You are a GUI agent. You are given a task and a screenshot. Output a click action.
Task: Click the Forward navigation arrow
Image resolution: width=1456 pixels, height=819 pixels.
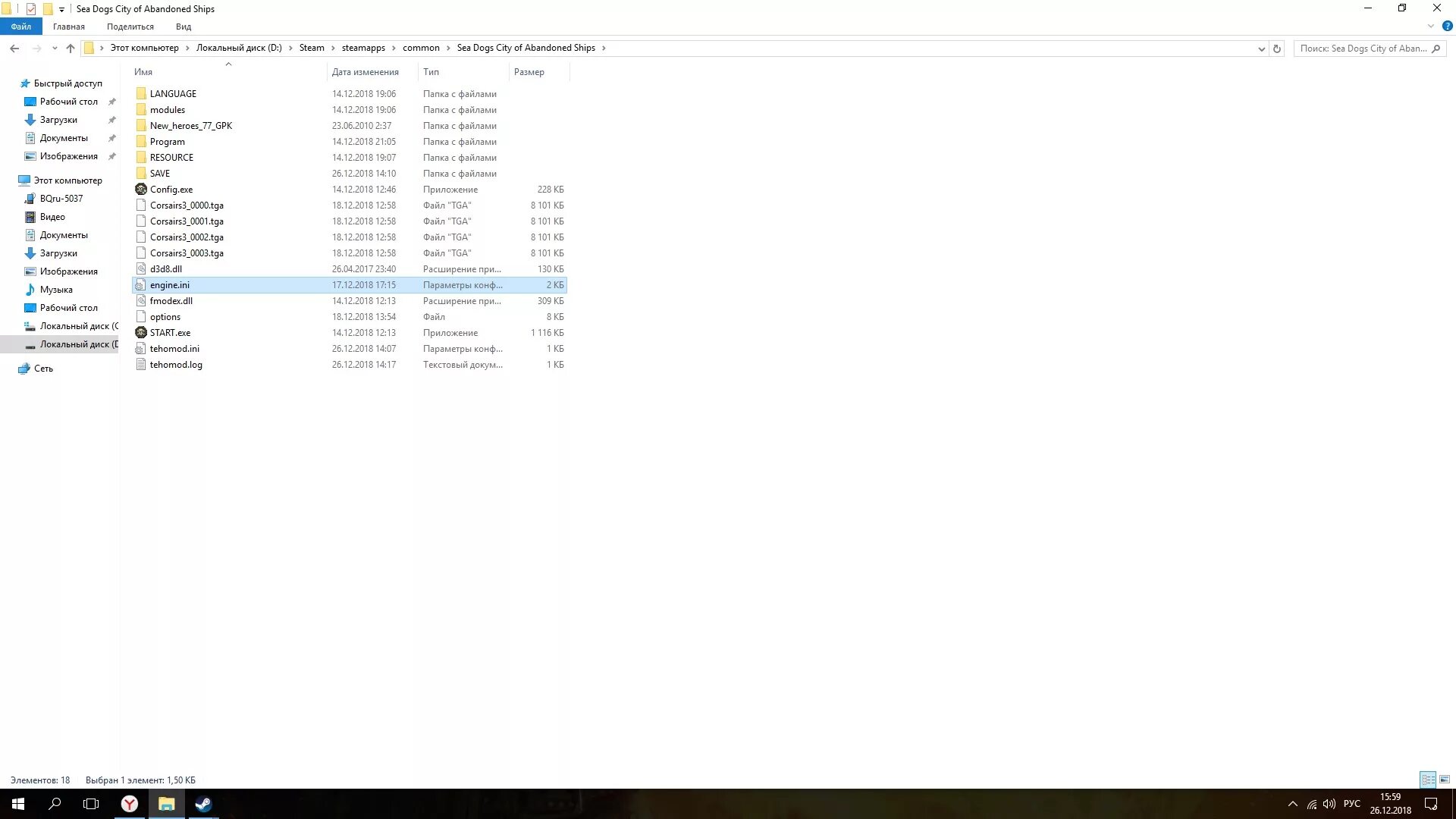(x=36, y=49)
